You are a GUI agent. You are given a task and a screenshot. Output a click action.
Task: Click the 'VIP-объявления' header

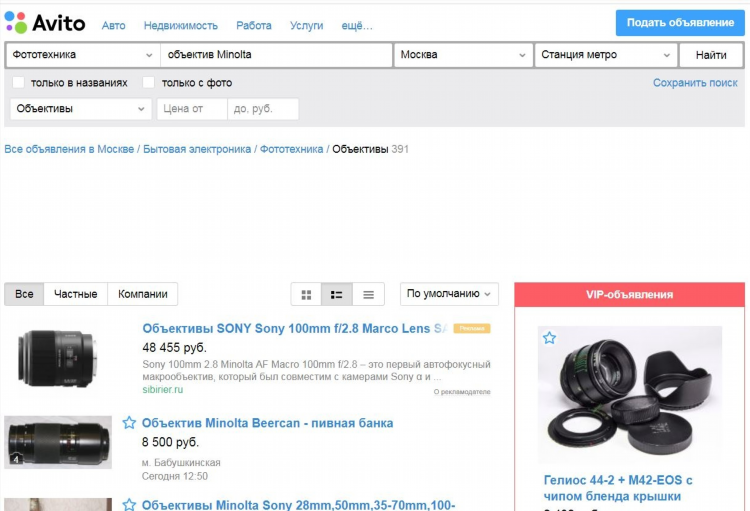(x=629, y=295)
